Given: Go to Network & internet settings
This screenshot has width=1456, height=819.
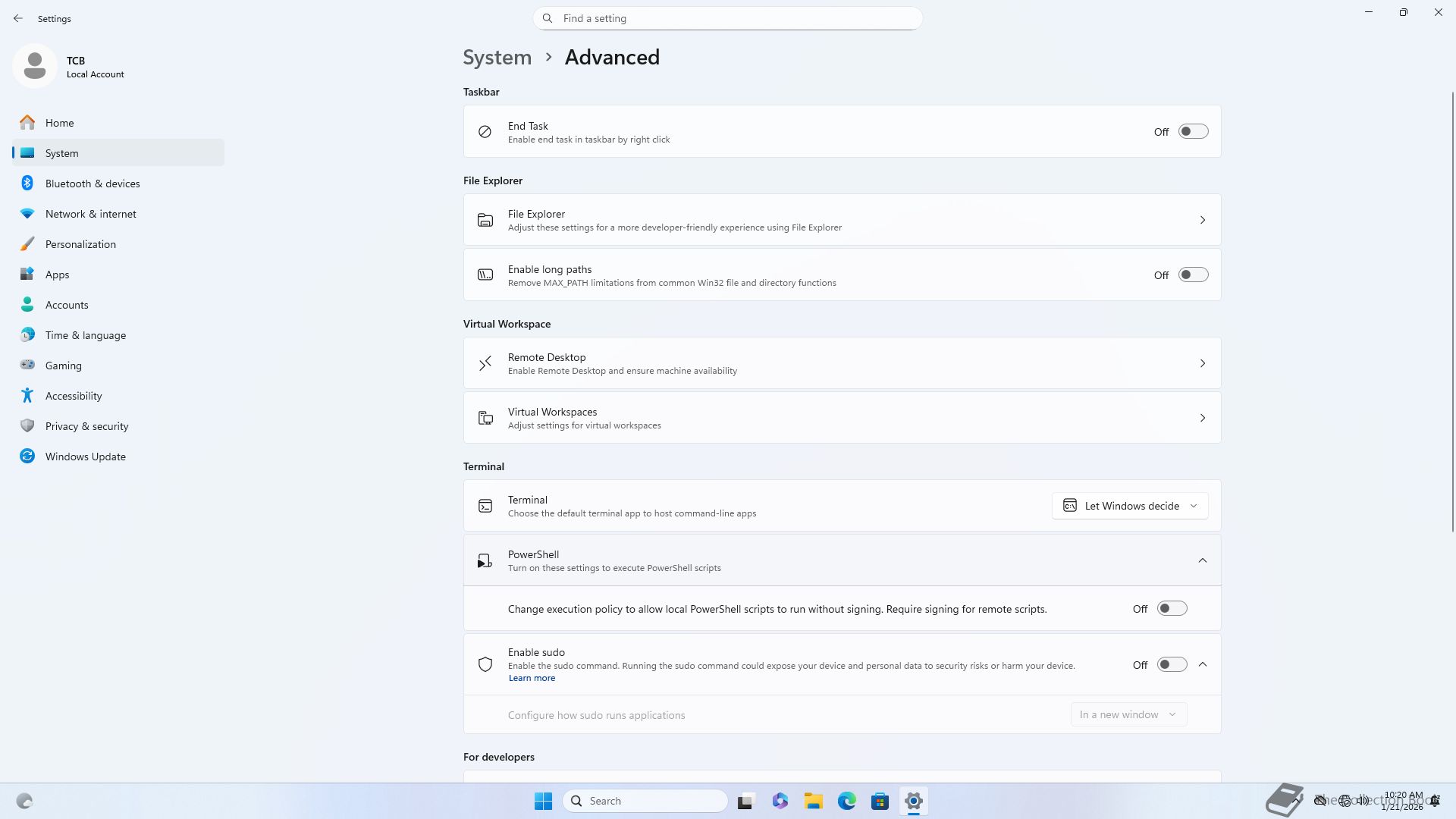Looking at the screenshot, I should pos(90,214).
